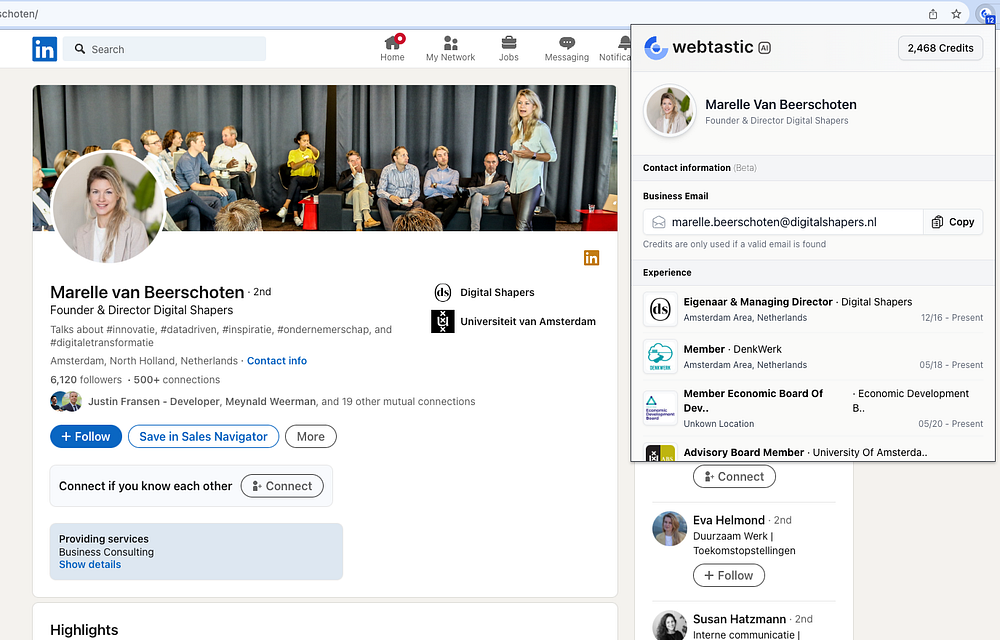Click the 6,120 followers text
The height and width of the screenshot is (640, 1000).
point(86,380)
